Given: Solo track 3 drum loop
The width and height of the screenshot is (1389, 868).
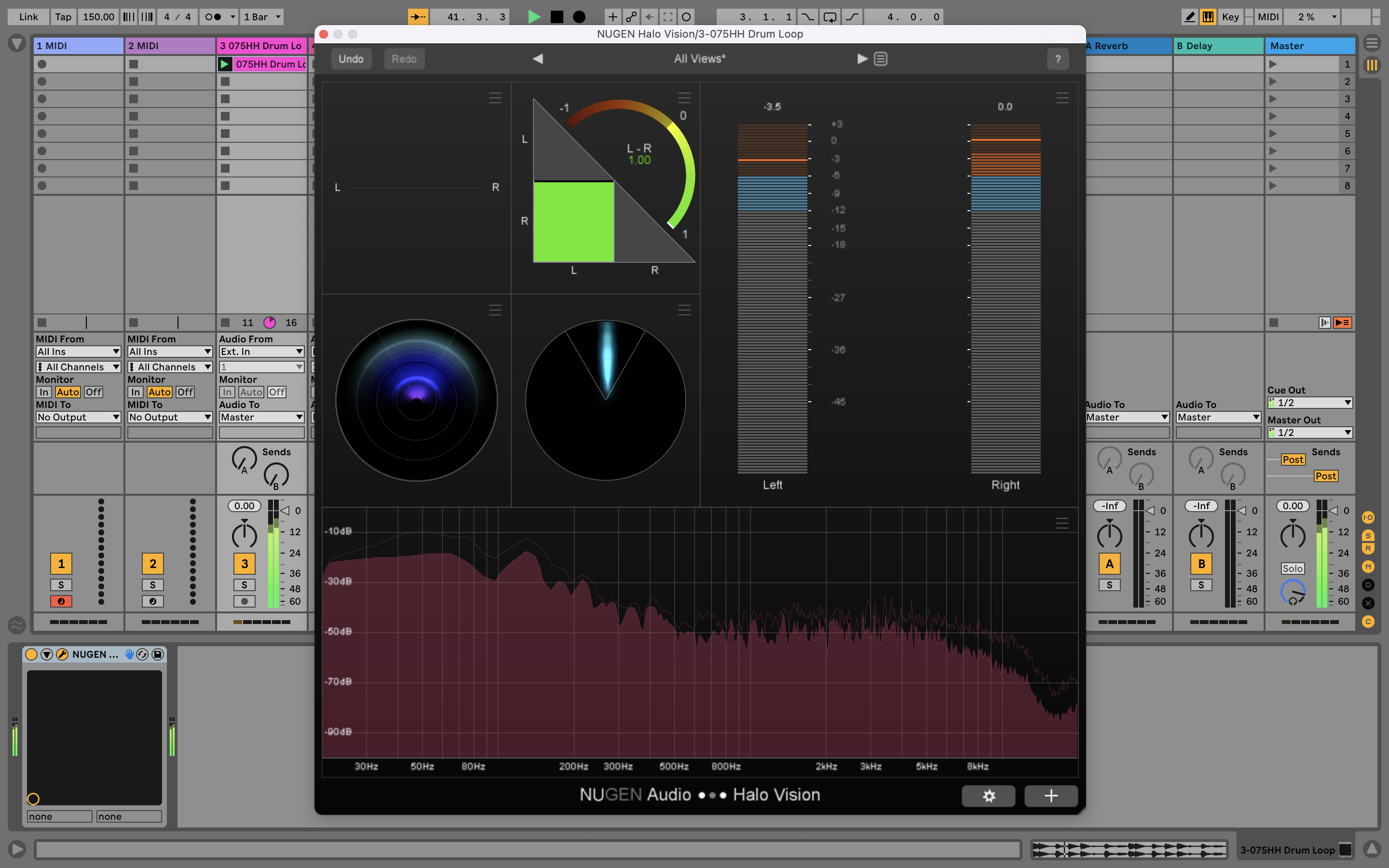Looking at the screenshot, I should pos(244,585).
